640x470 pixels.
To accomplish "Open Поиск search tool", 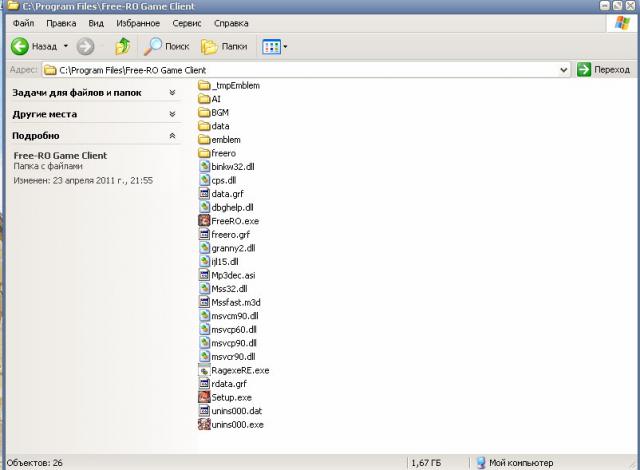I will click(x=167, y=47).
